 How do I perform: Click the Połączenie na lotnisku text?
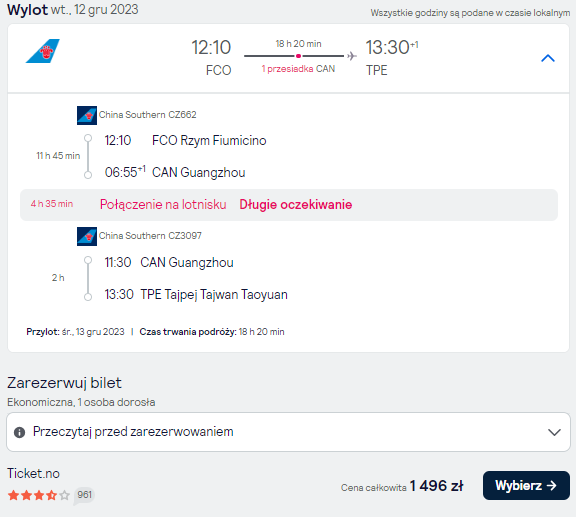tap(163, 205)
